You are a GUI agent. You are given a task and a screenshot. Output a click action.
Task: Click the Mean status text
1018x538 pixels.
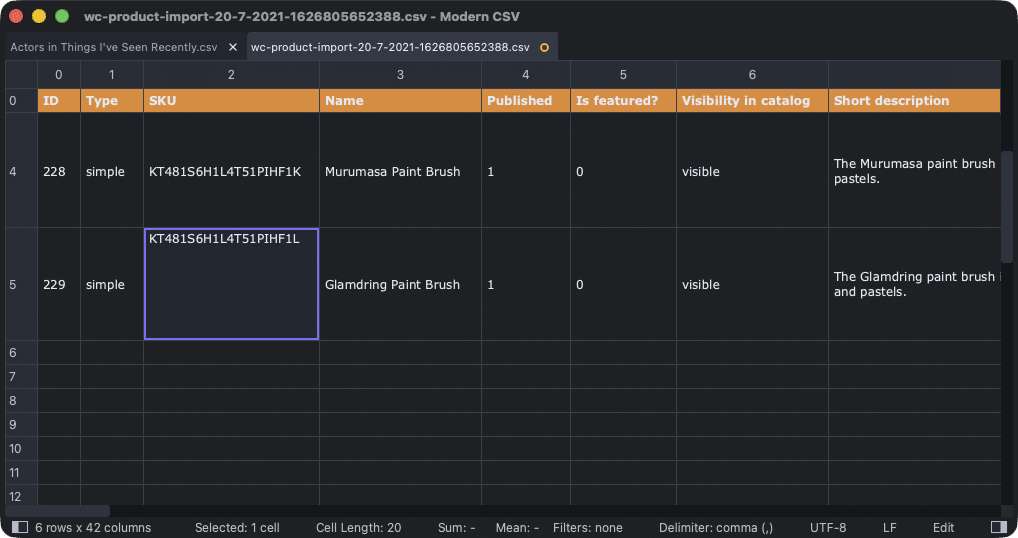pyautogui.click(x=517, y=528)
